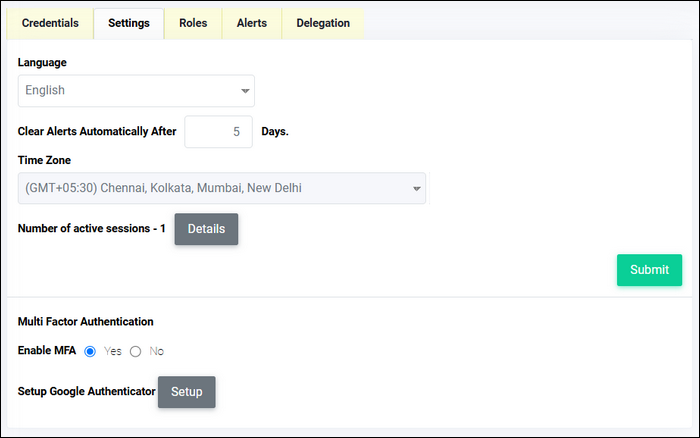The image size is (700, 438).
Task: Focus the clear alerts days field
Action: pos(218,132)
